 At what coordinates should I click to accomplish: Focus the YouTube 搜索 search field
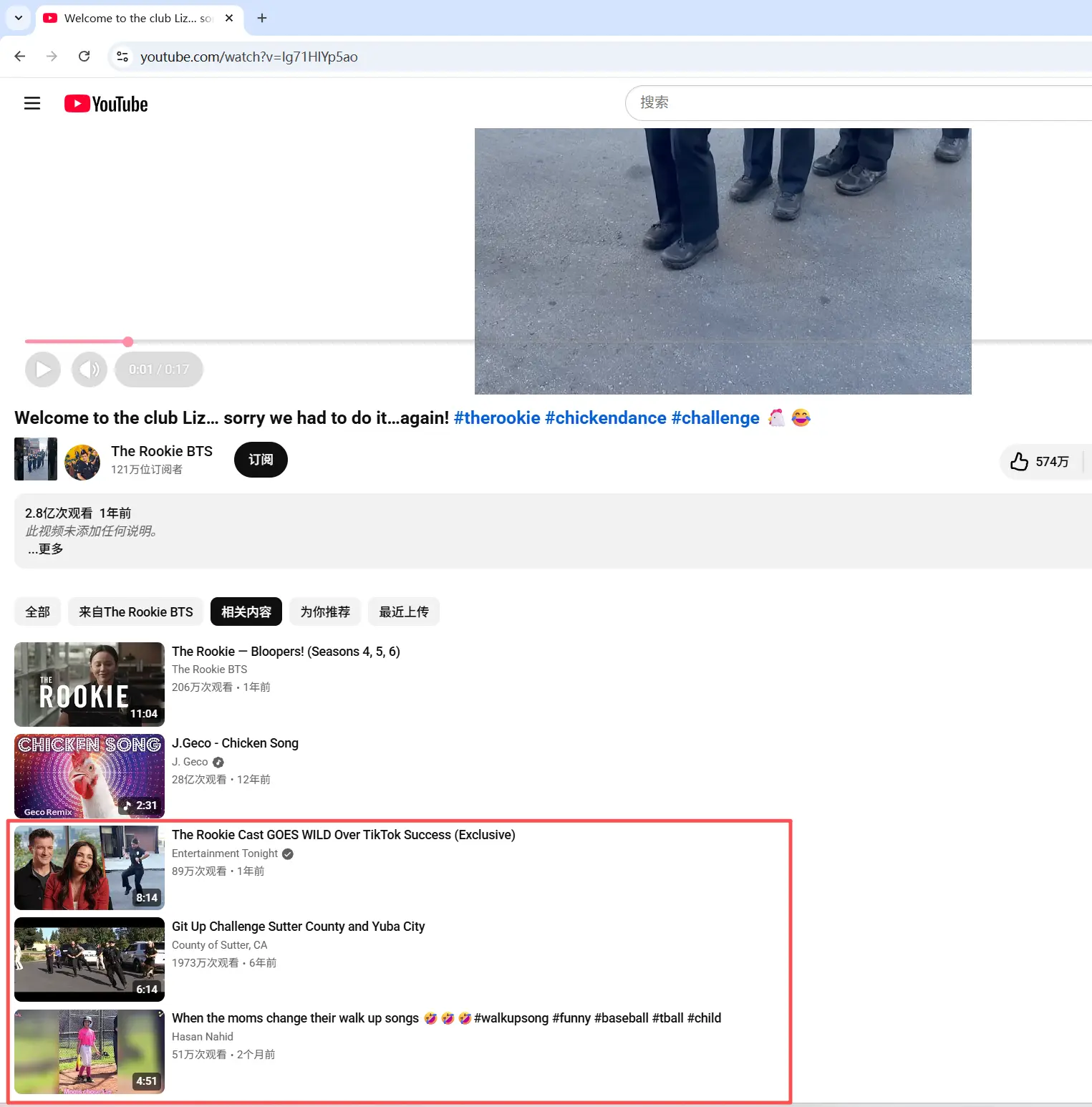click(x=859, y=103)
